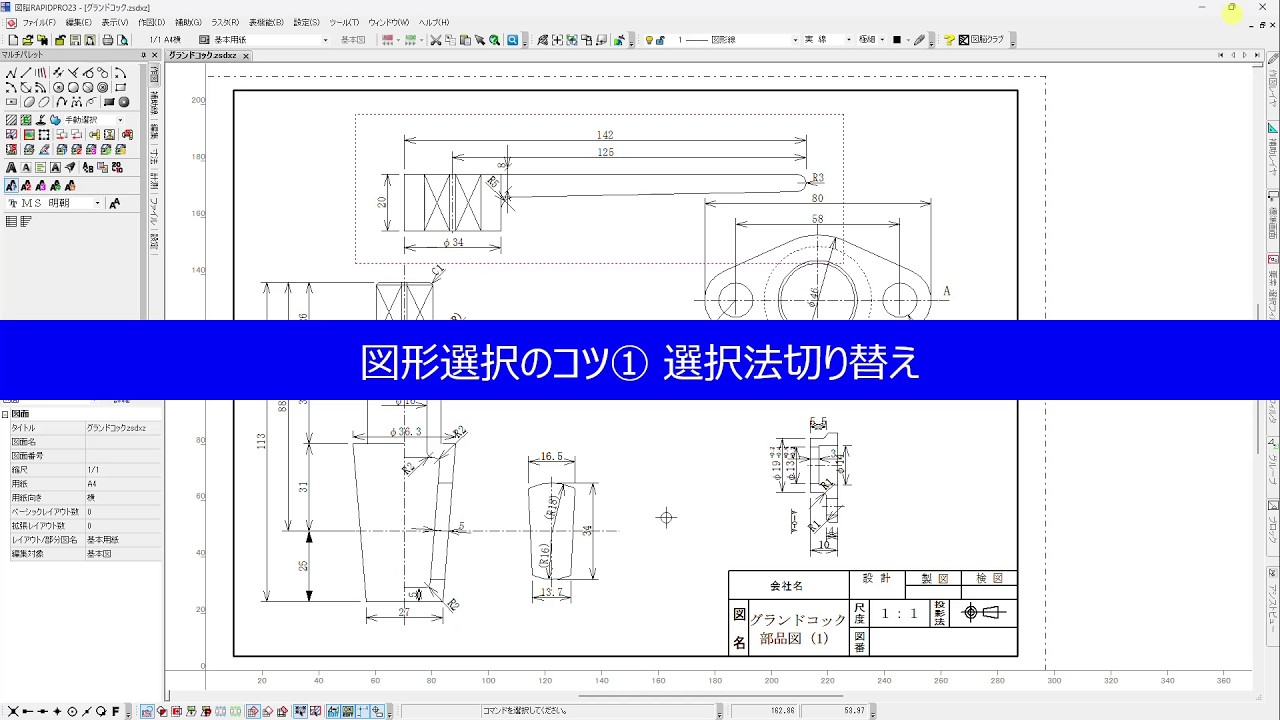This screenshot has height=720, width=1280.
Task: Click the black current color swatch
Action: (x=897, y=40)
